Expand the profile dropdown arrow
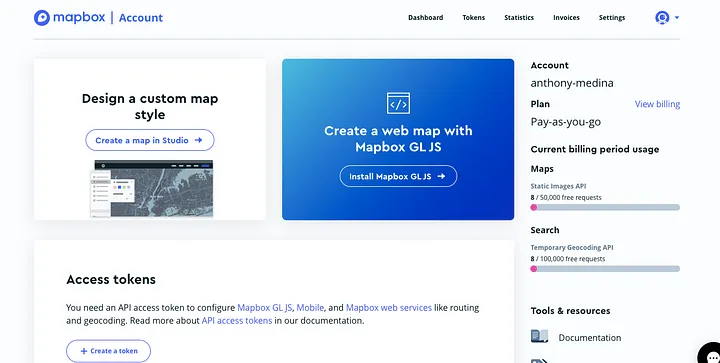720x363 pixels. click(677, 18)
